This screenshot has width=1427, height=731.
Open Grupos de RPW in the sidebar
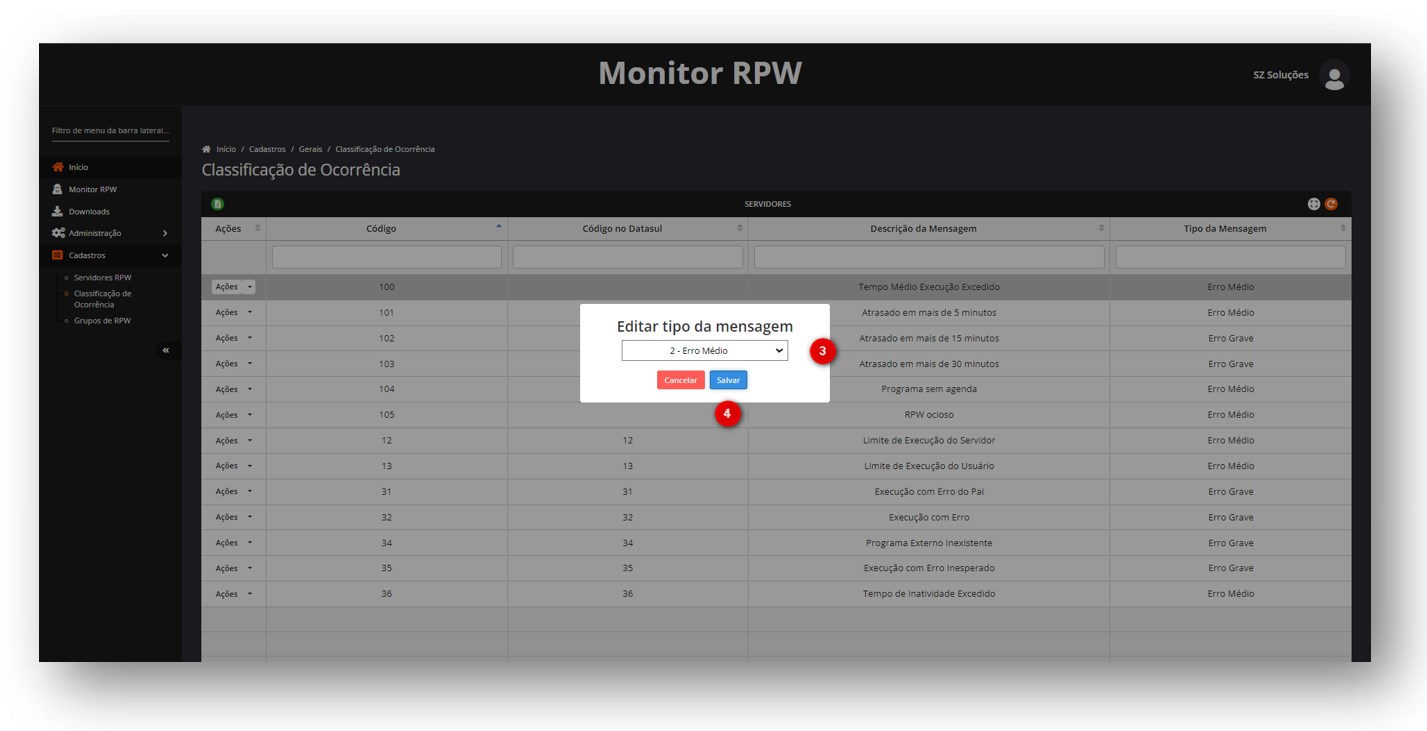[102, 321]
